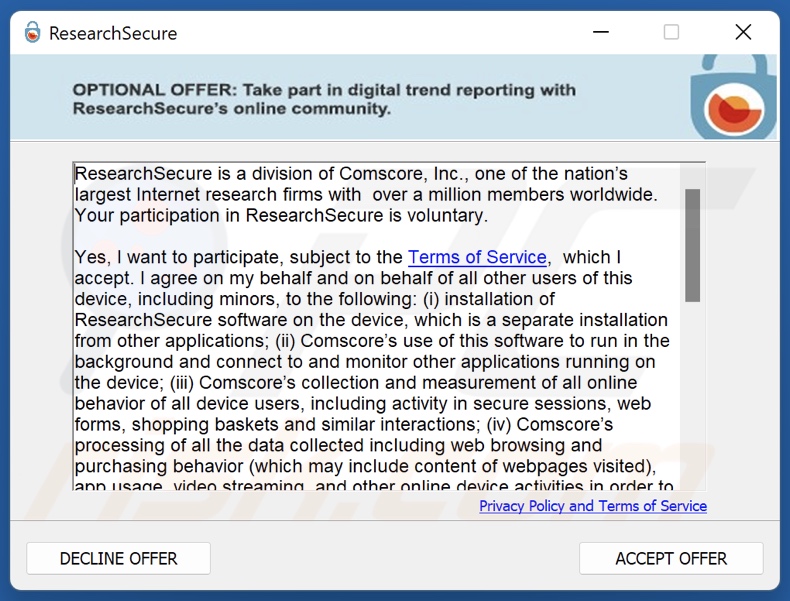Screen dimensions: 790x601
Task: Click the ACCEPT OFFER button
Action: pos(671,558)
